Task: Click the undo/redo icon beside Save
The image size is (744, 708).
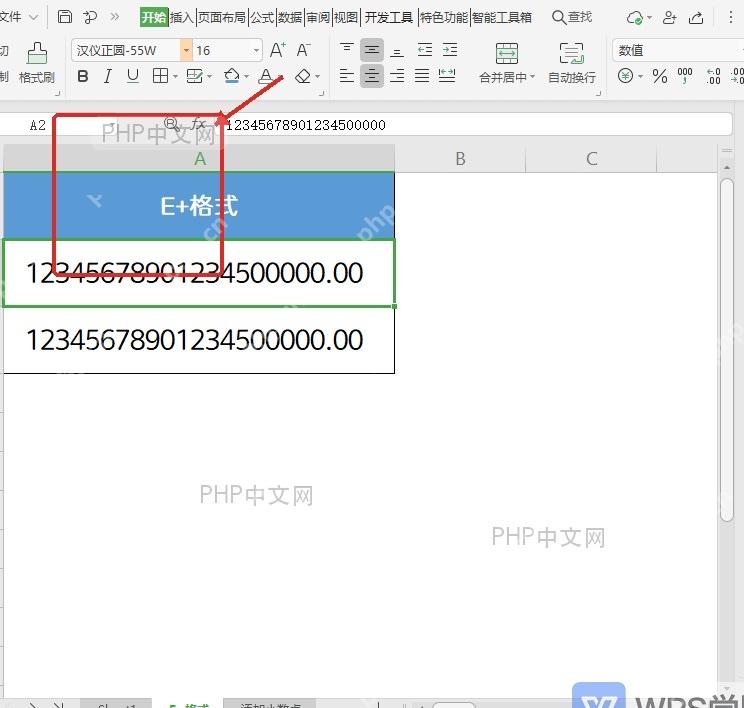Action: click(90, 18)
